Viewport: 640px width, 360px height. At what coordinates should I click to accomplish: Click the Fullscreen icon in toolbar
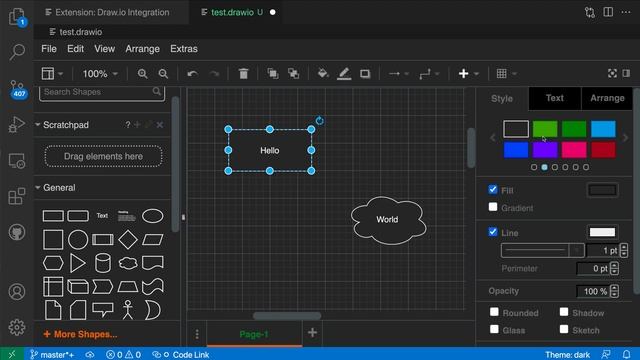pyautogui.click(x=612, y=73)
